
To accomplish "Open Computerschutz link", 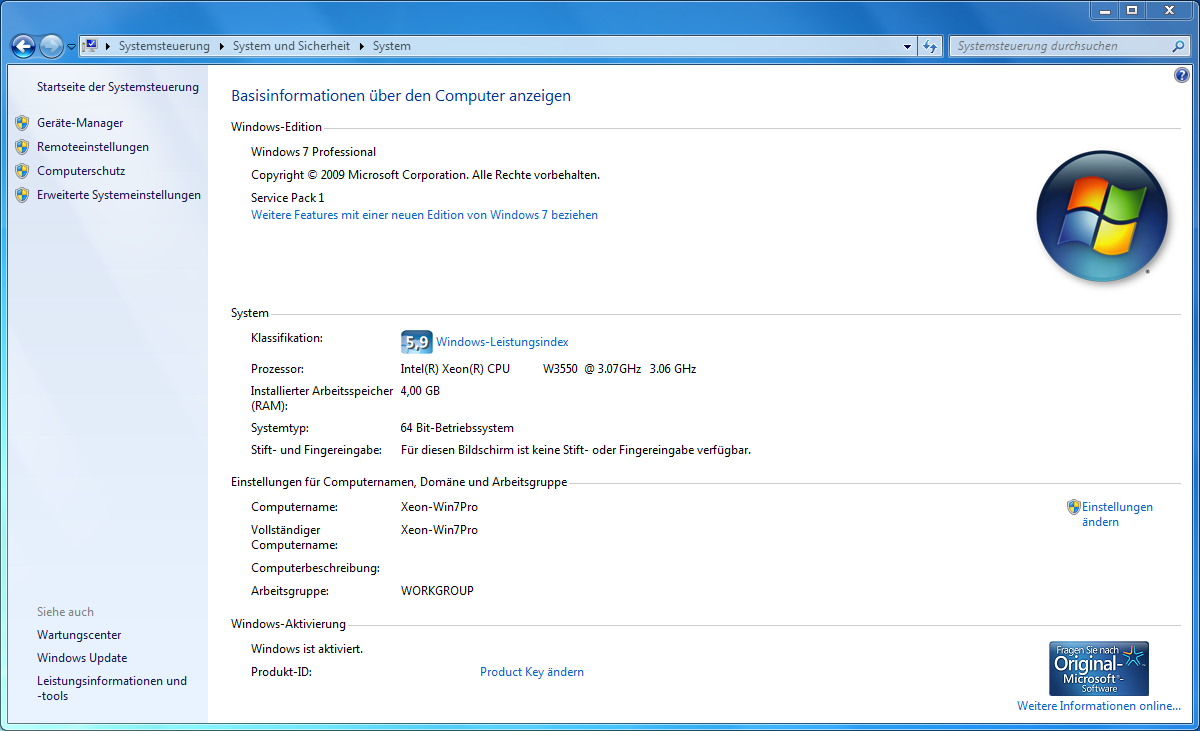I will click(81, 171).
